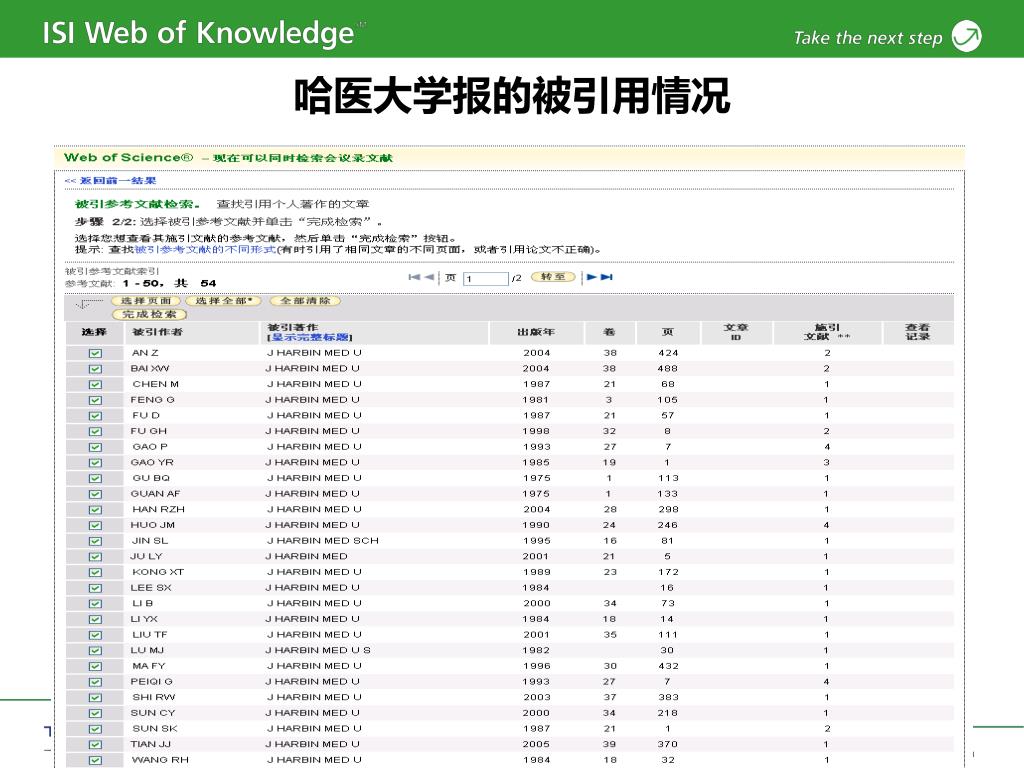This screenshot has width=1024, height=768.
Task: Uncheck the HAN RZH row checkbox
Action: (95, 510)
